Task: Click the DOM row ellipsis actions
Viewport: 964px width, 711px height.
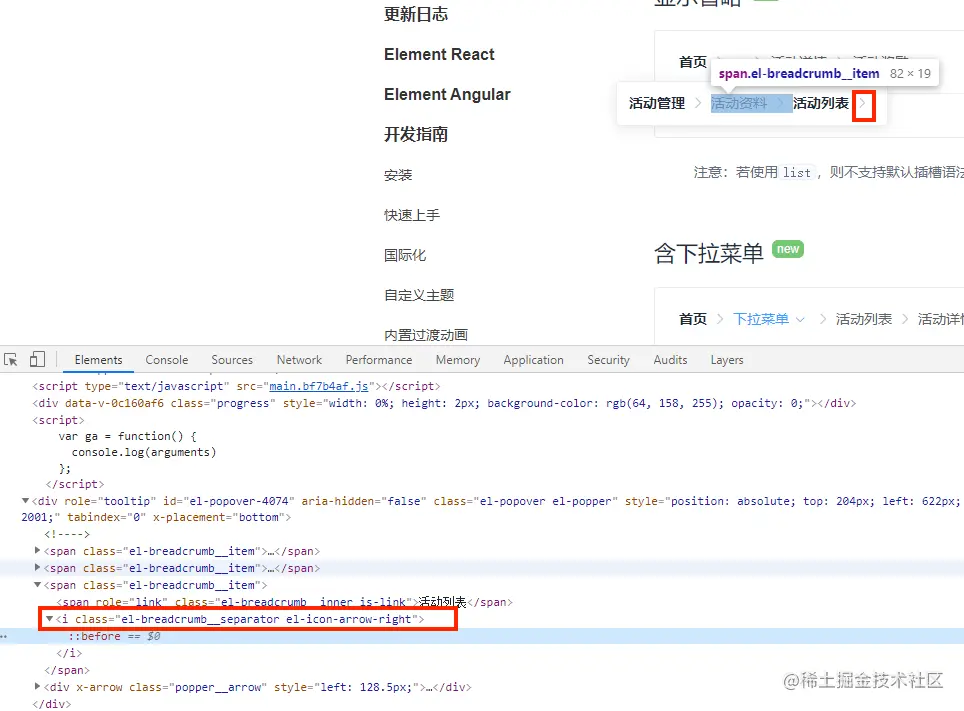Action: tap(4, 637)
